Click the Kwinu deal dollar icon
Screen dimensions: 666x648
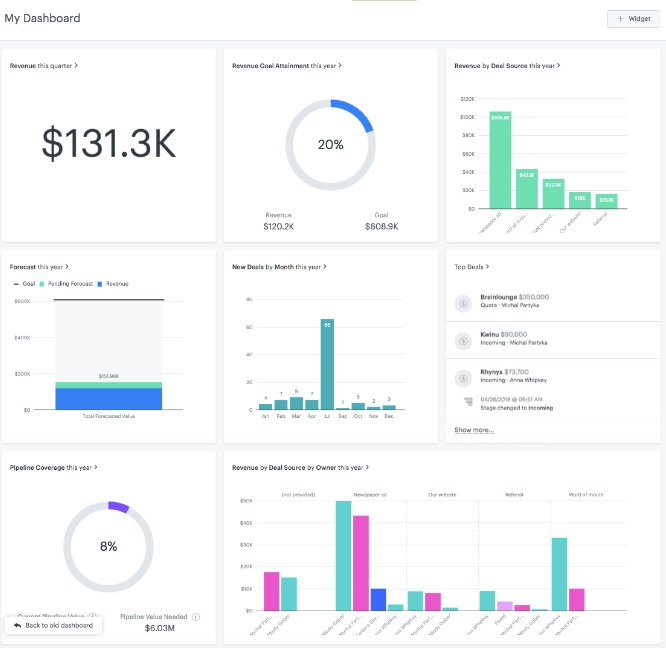pyautogui.click(x=463, y=341)
